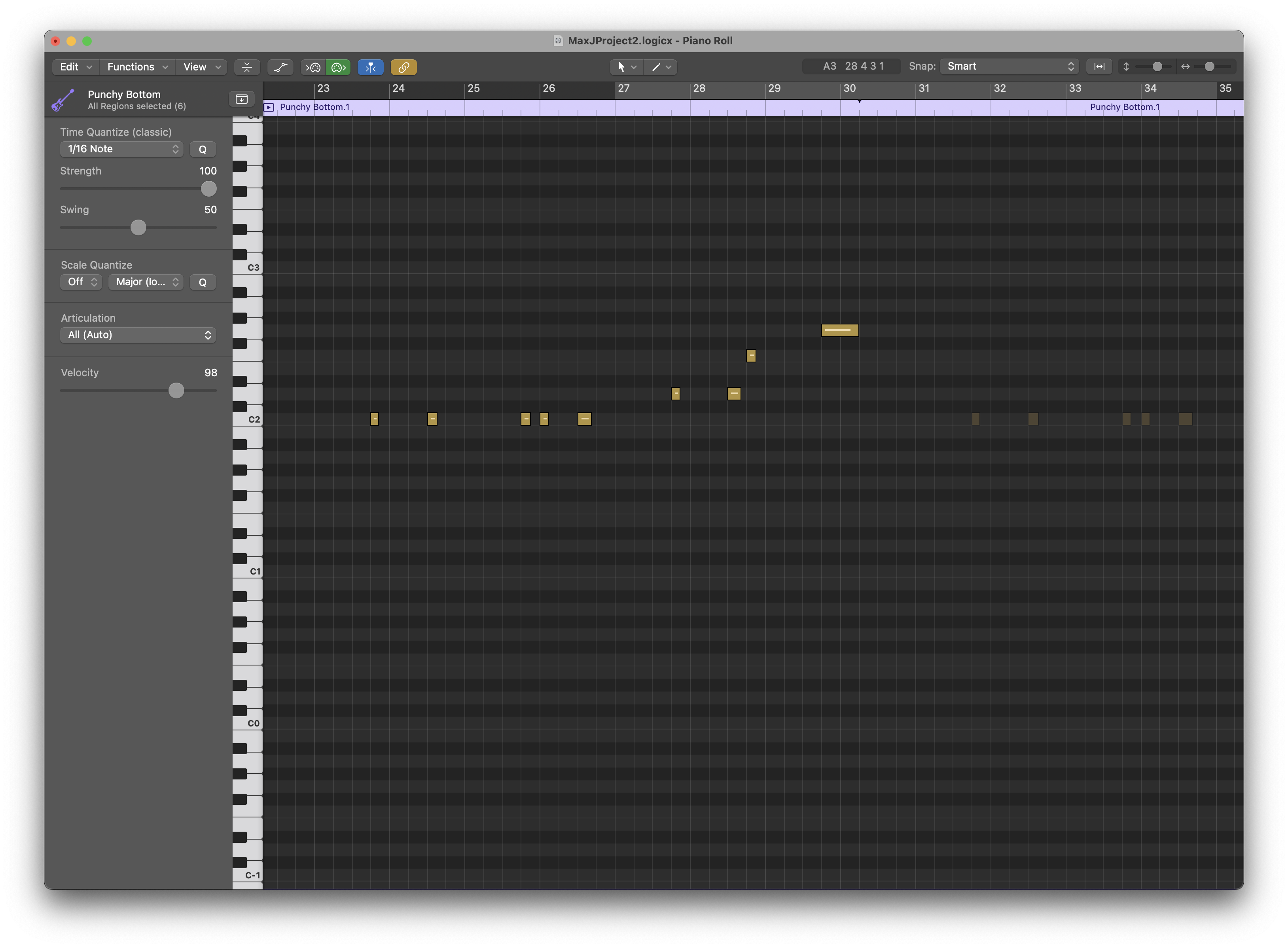Toggle the MIDI In button

(x=313, y=67)
